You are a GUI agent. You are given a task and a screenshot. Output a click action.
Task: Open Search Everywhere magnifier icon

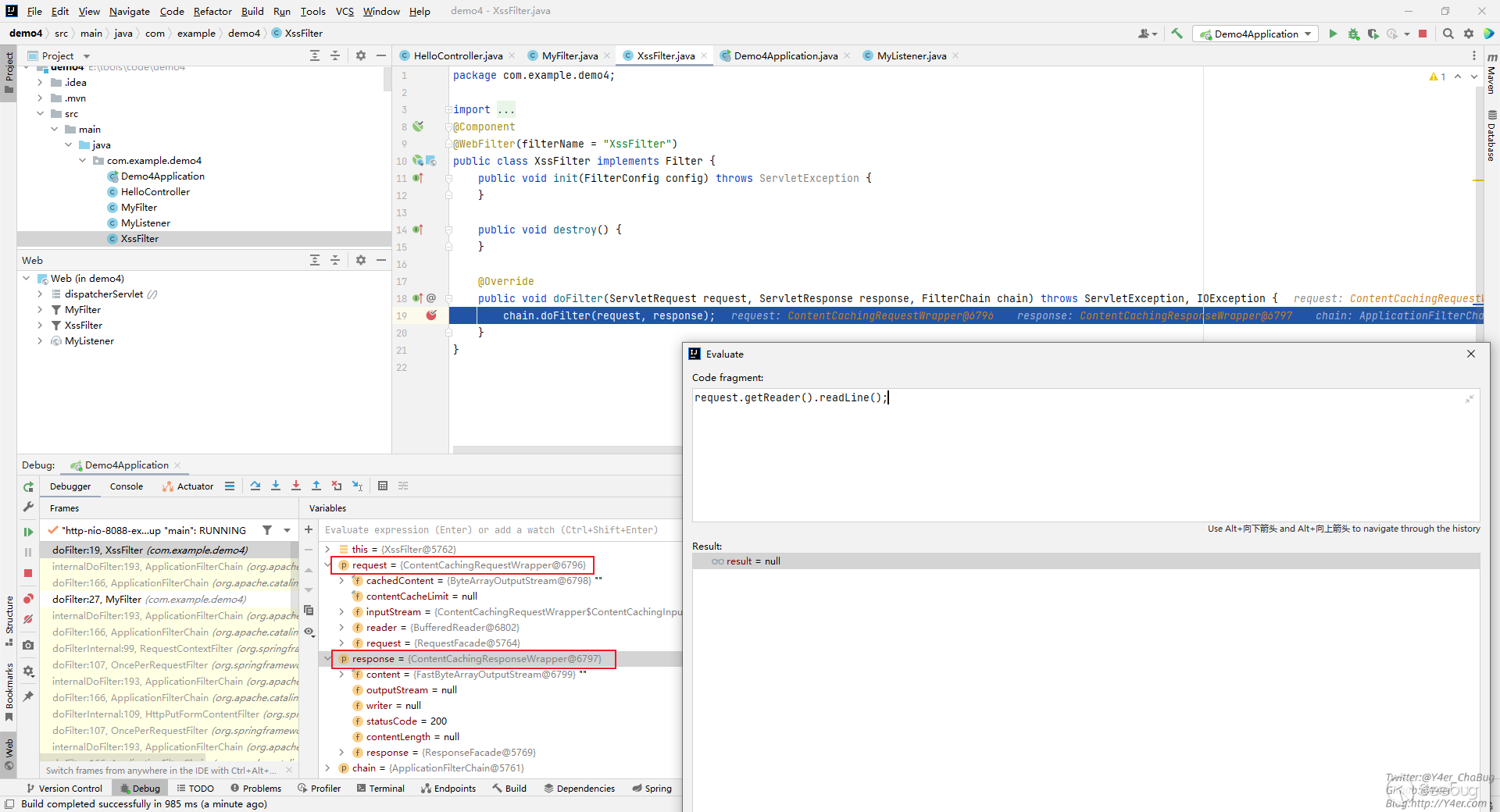tap(1448, 34)
